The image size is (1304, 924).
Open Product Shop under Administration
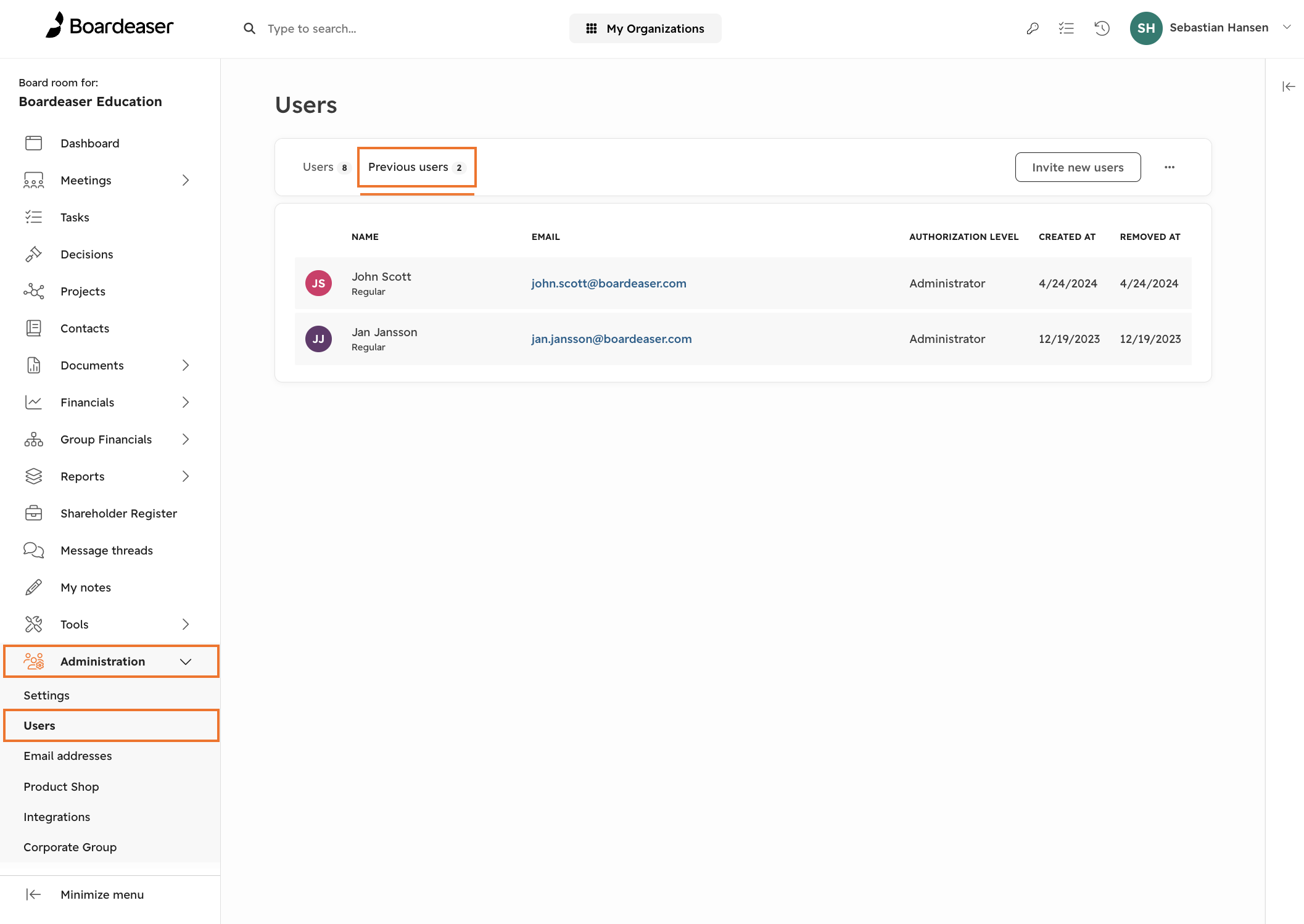(x=61, y=786)
